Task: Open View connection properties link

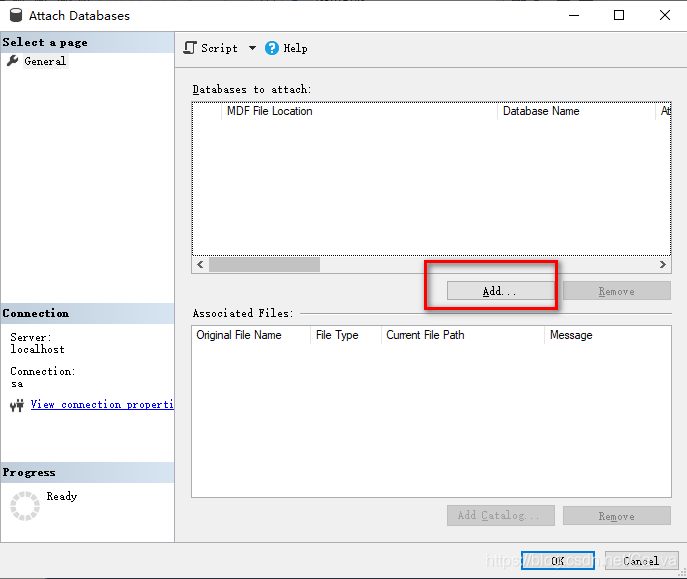Action: point(102,404)
